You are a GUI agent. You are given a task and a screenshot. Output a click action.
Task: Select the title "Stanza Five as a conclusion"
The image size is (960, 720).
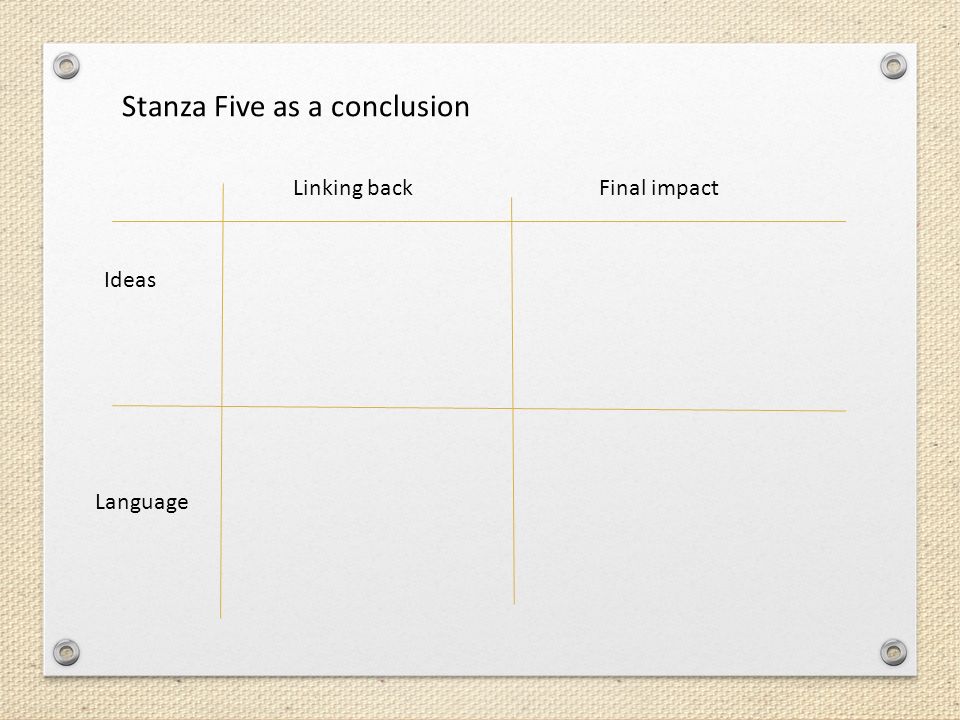coord(295,107)
